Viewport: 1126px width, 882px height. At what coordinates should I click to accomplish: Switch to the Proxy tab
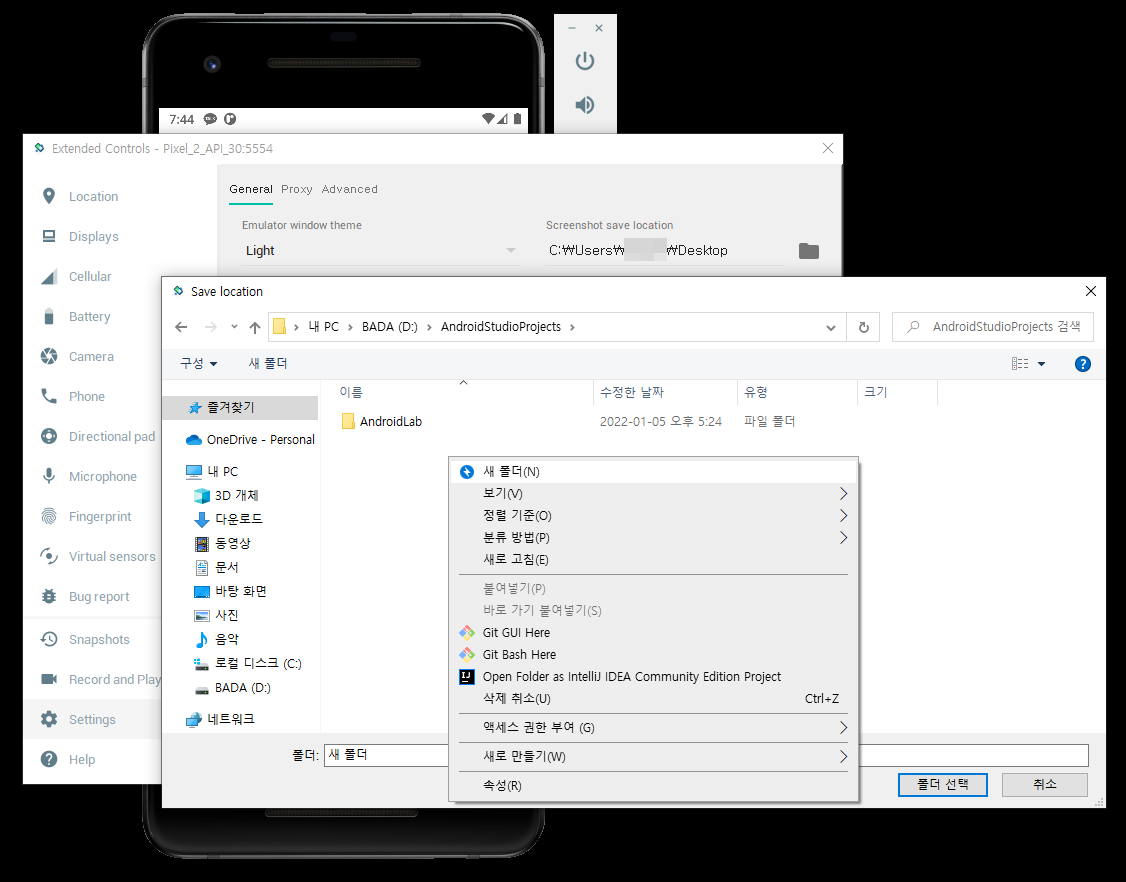pyautogui.click(x=297, y=189)
